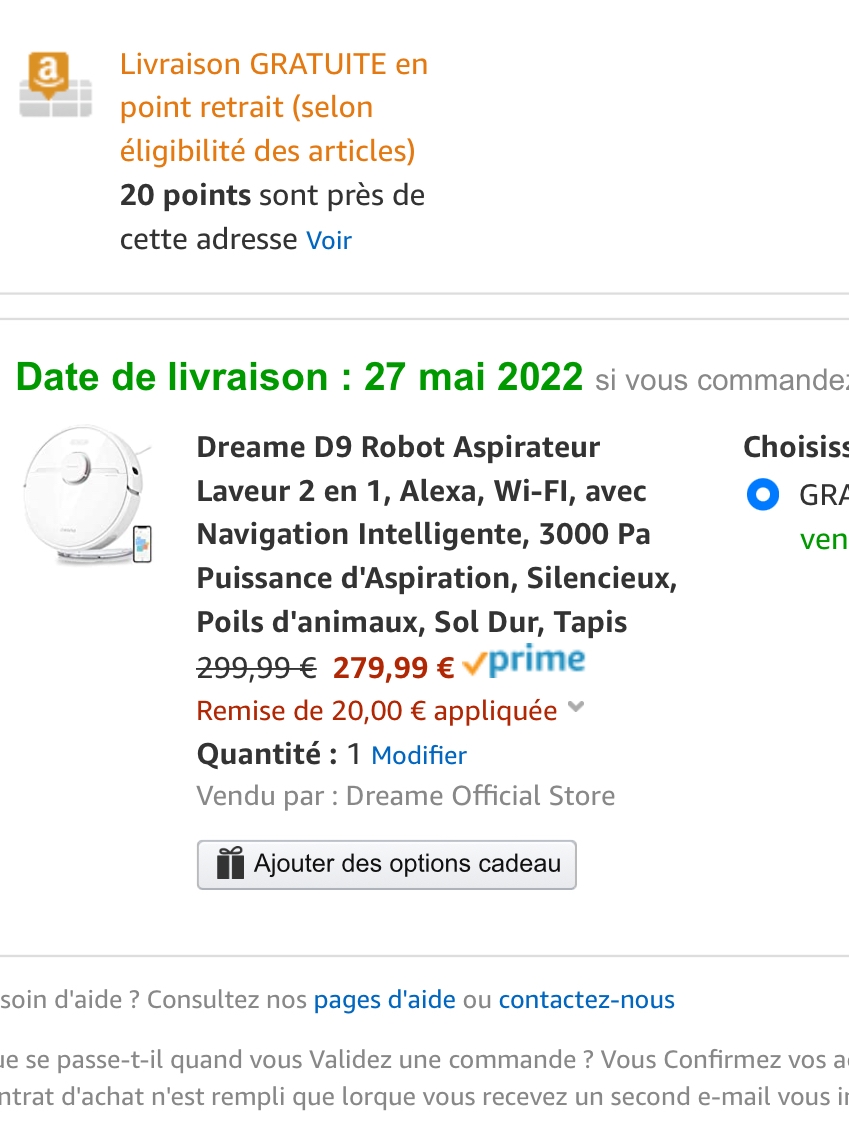Click 'Modifier' to change quantity
Image resolution: width=849 pixels, height=1131 pixels.
point(418,755)
